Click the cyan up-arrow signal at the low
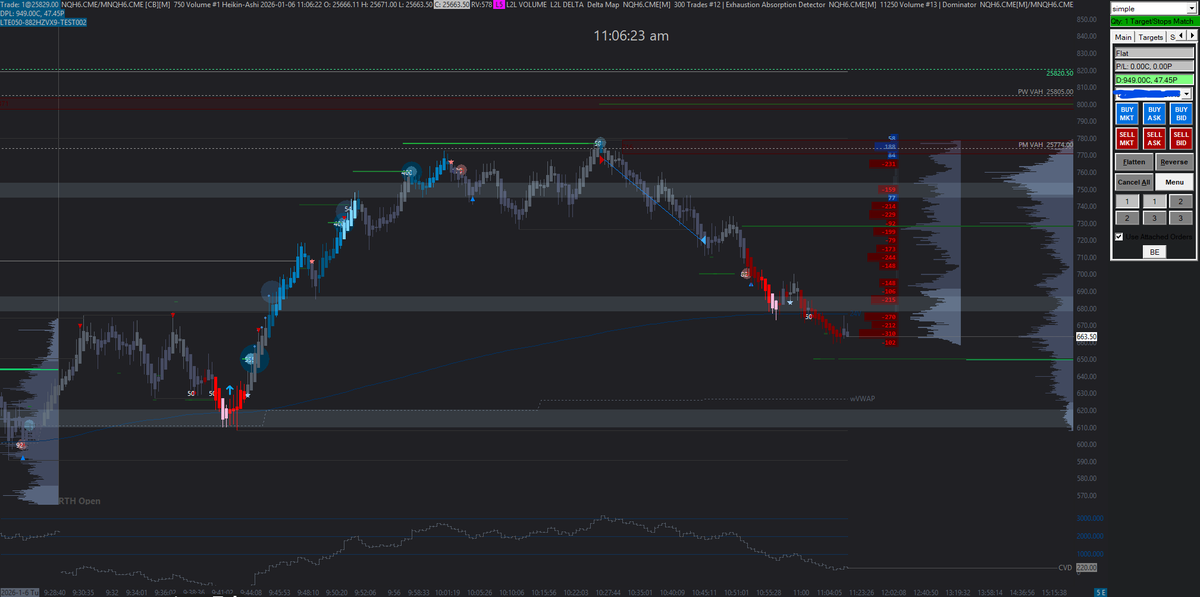 (x=229, y=390)
